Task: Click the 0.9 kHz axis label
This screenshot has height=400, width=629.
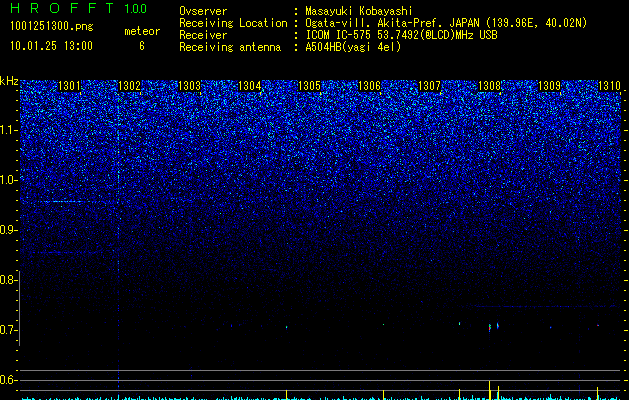Action: tap(9, 230)
